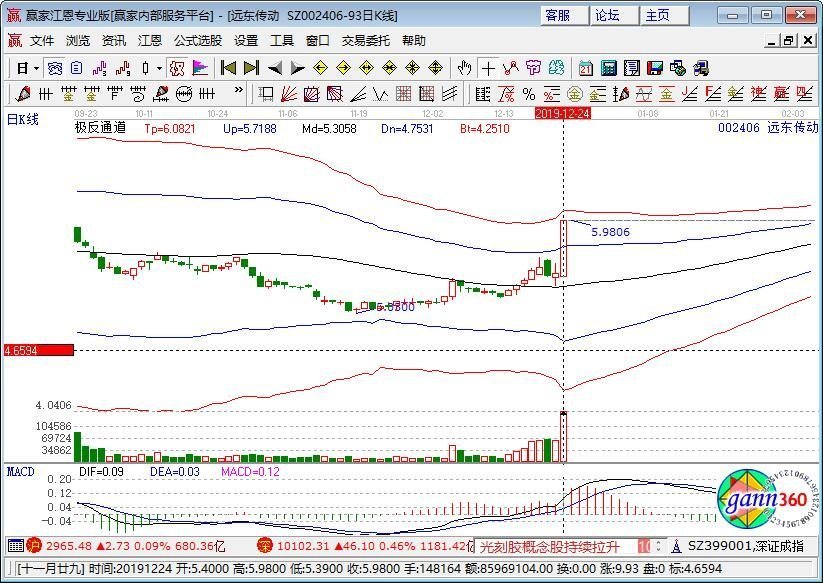Jump to last bar with skip-end arrow
The width and height of the screenshot is (823, 583).
coord(251,68)
